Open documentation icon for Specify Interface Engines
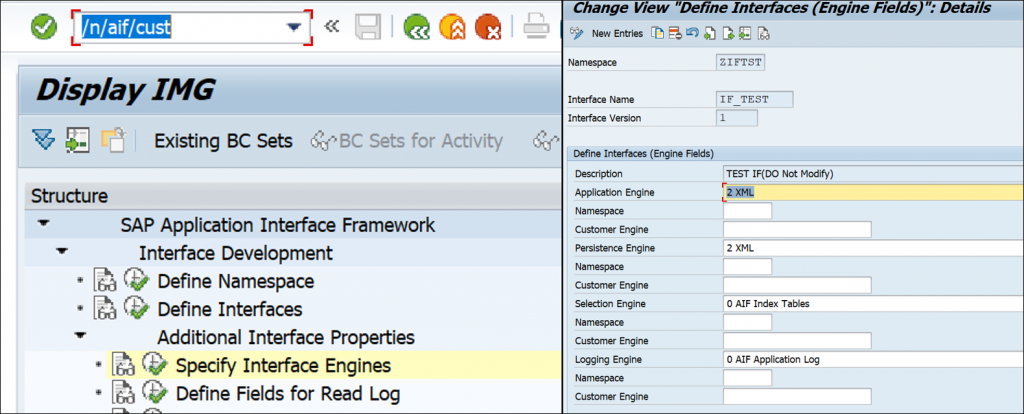Viewport: 1024px width, 414px height. coord(123,365)
